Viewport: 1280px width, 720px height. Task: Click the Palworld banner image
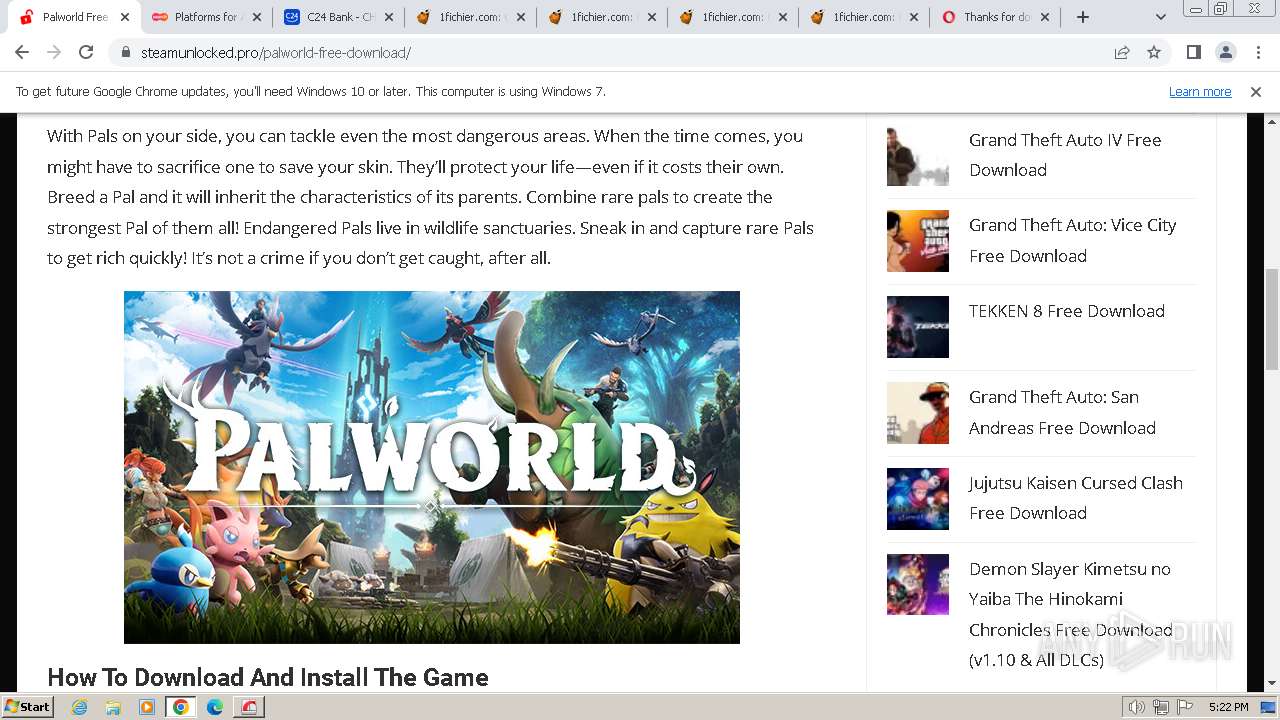click(432, 467)
